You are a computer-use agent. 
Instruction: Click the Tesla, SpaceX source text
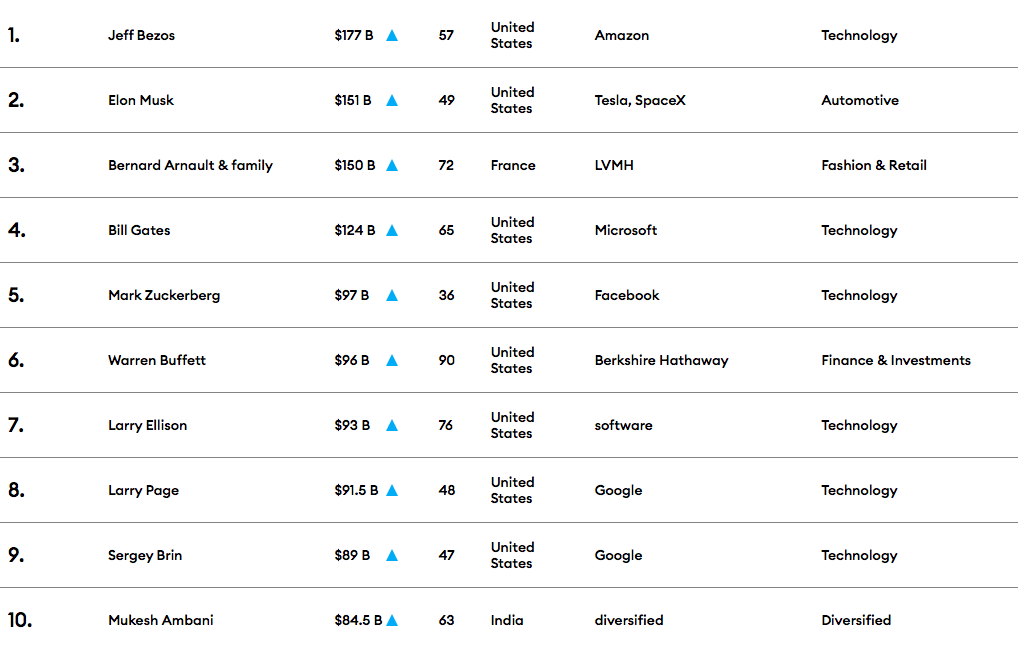click(640, 101)
